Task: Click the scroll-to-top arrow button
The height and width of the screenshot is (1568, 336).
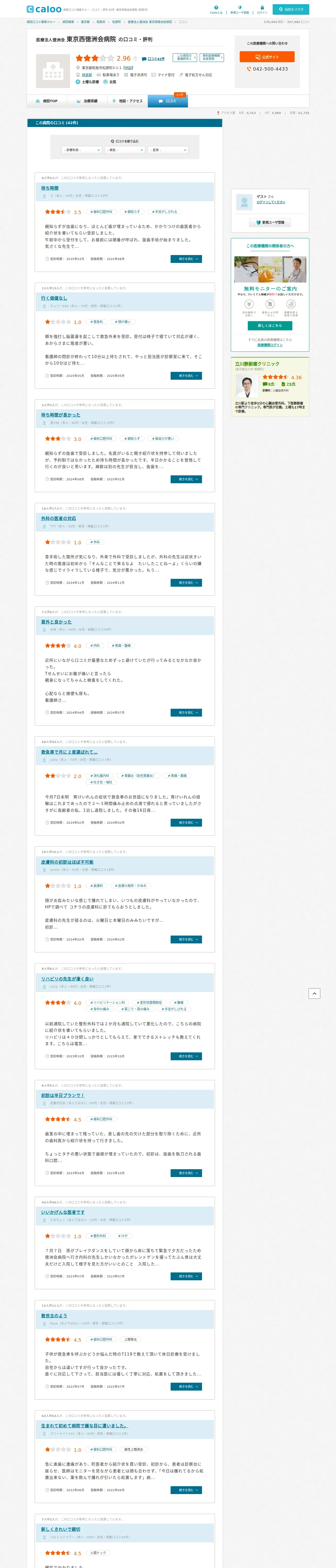Action: point(315,993)
